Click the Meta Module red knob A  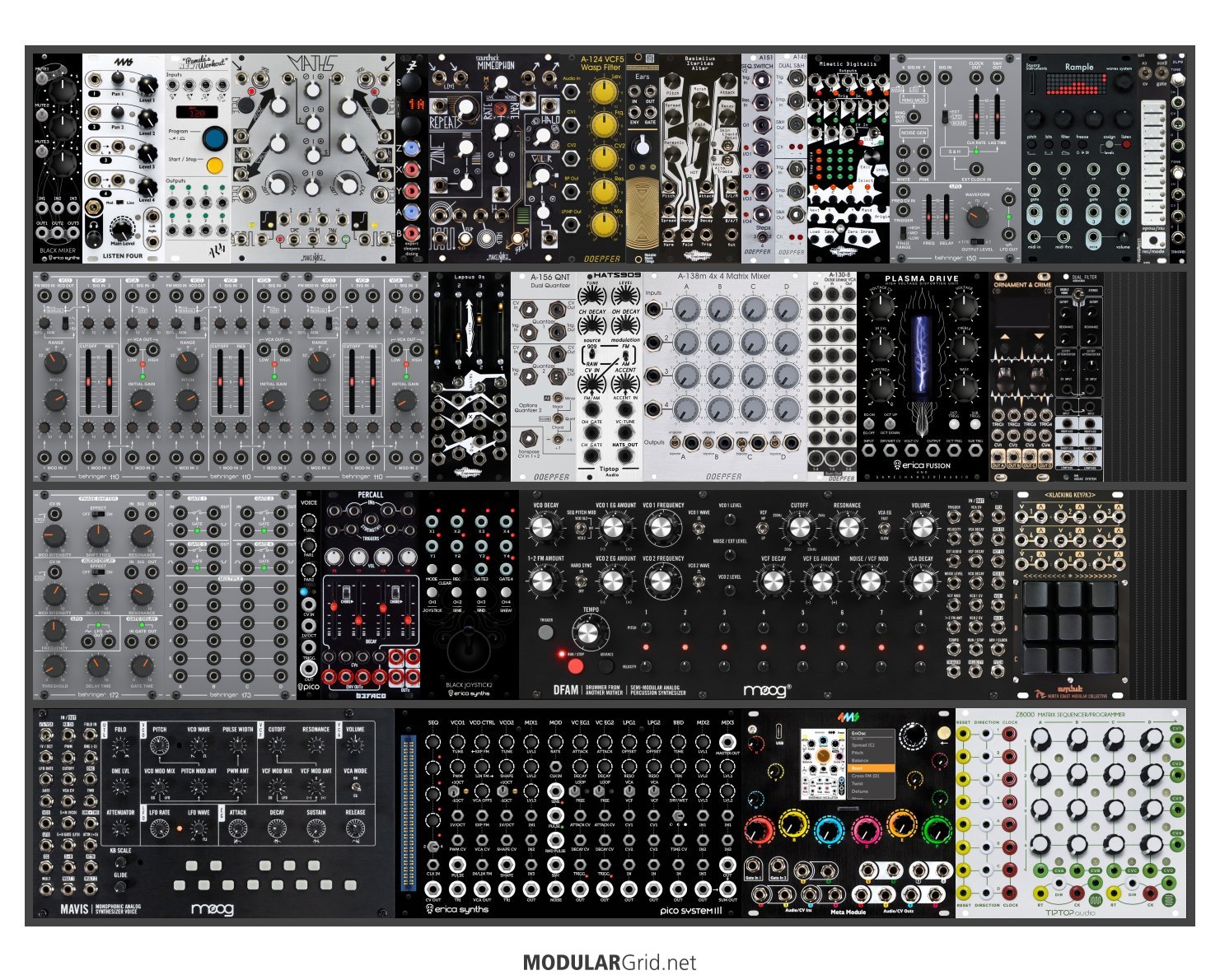[x=760, y=829]
